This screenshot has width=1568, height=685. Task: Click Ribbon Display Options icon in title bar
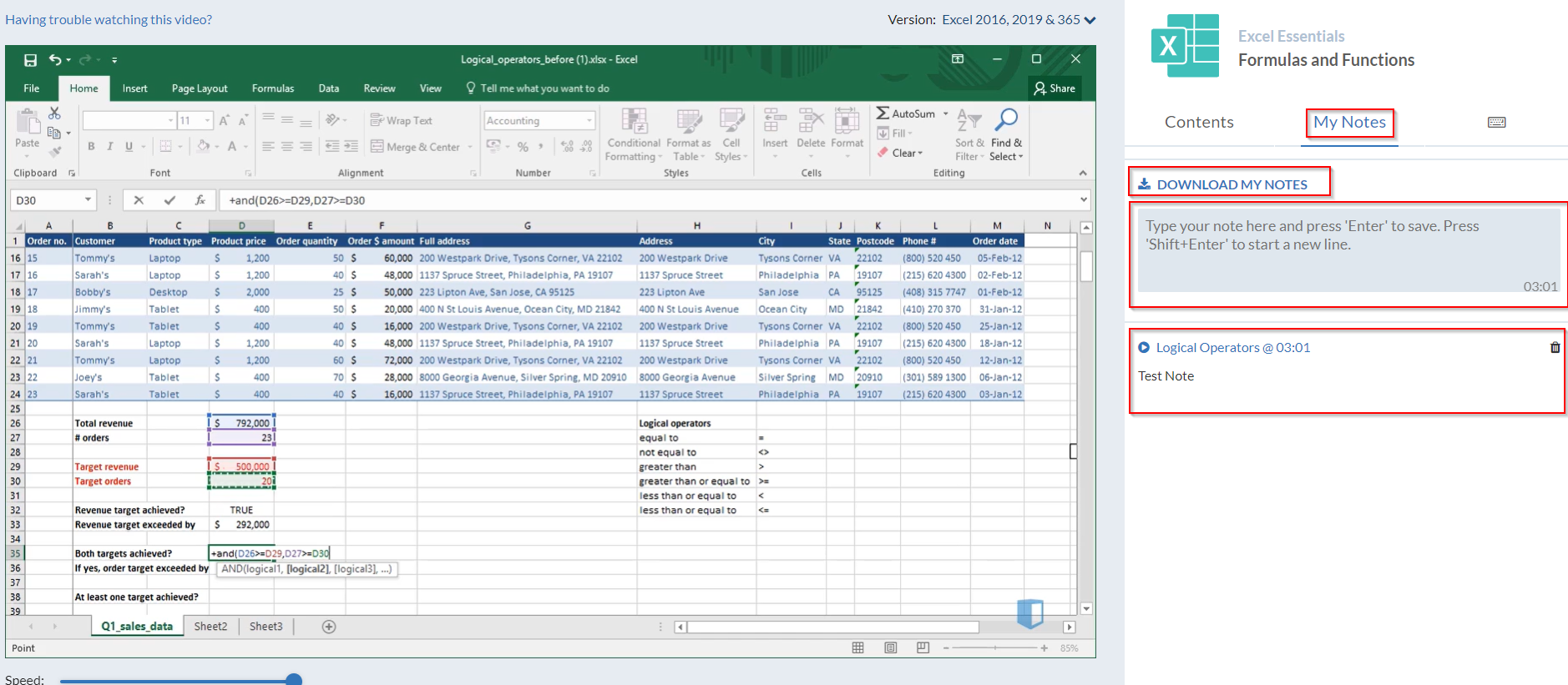pyautogui.click(x=958, y=59)
